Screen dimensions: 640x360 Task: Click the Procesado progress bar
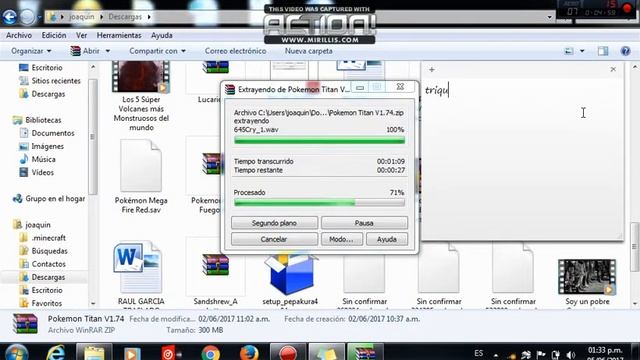tap(319, 202)
